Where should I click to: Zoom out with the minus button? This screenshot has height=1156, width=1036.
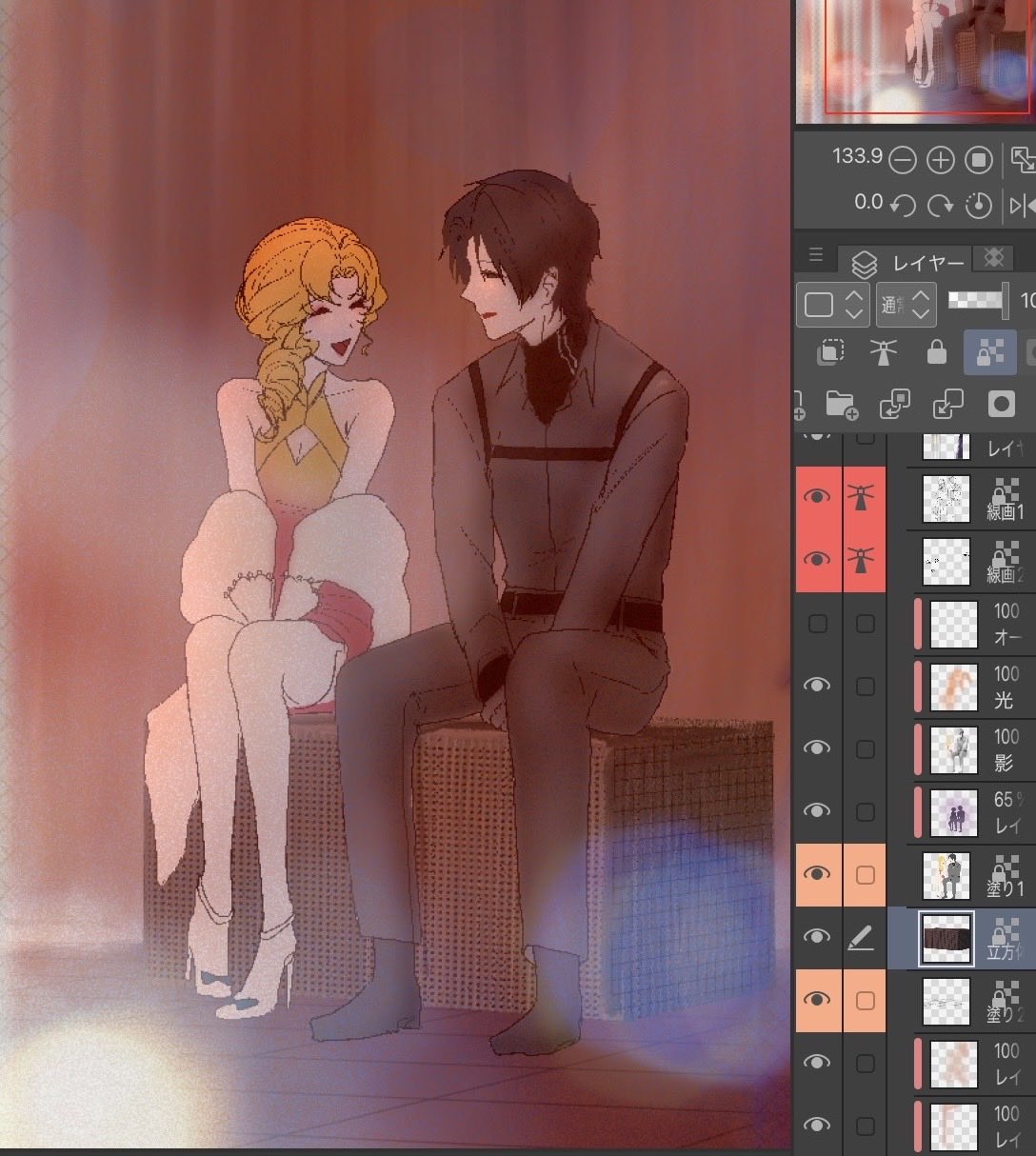(x=902, y=160)
